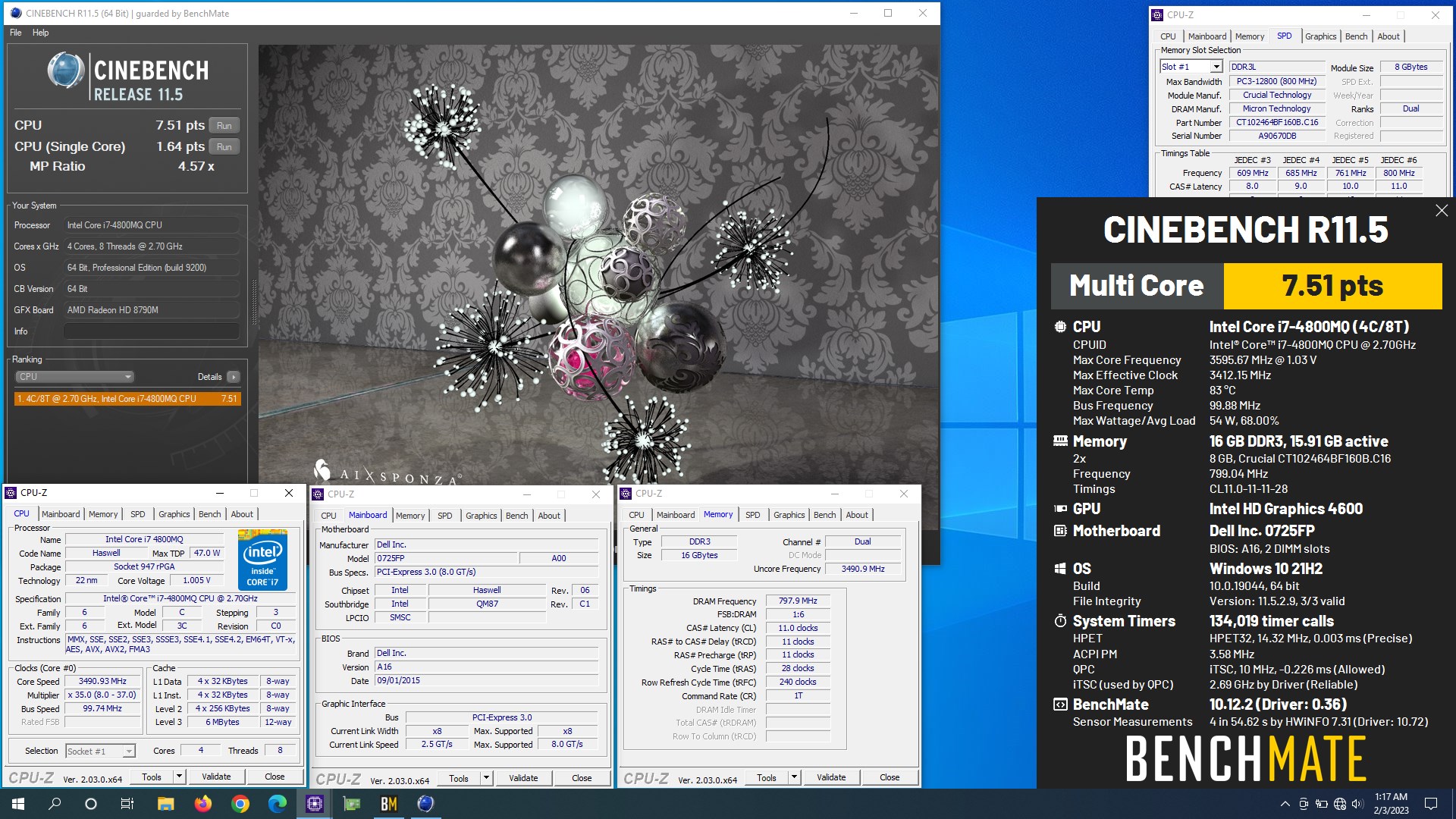The width and height of the screenshot is (1456, 819).
Task: Open the Cinebench Help menu
Action: coord(41,33)
